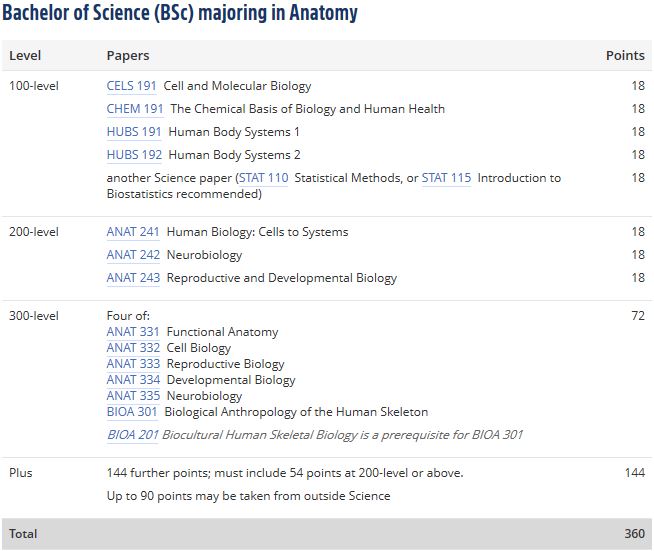
Task: Open STAT 110 Statistical Methods link
Action: point(264,178)
